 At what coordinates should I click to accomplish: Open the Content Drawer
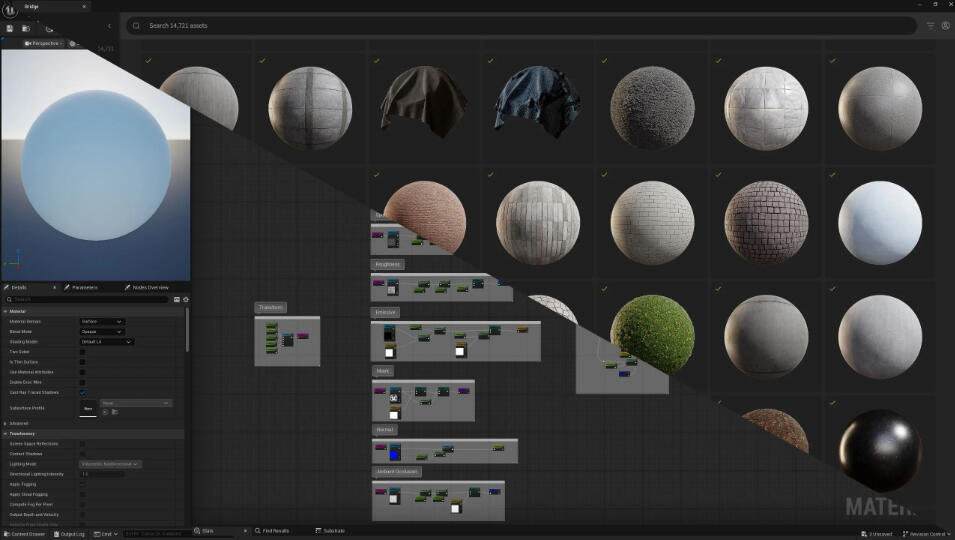24,534
